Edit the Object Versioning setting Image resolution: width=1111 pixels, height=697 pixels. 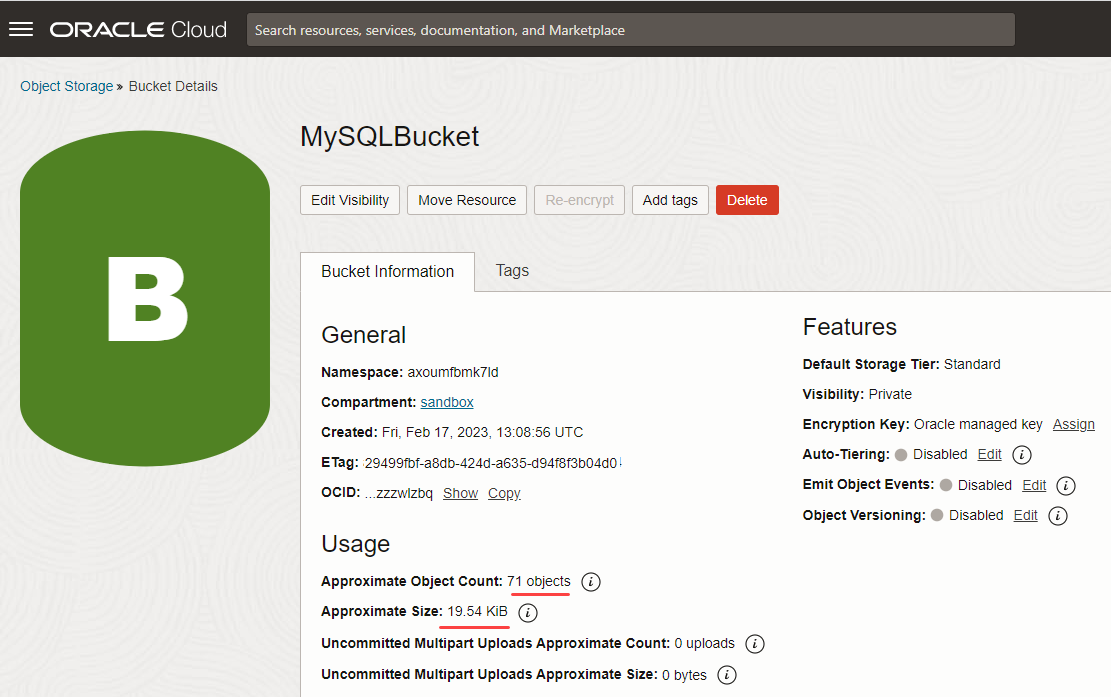click(1025, 515)
